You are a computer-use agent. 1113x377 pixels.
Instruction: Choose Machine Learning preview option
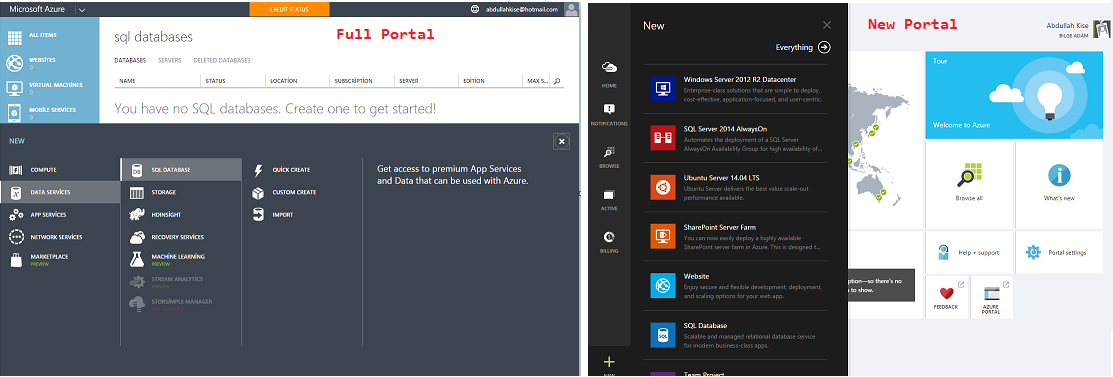pos(182,259)
